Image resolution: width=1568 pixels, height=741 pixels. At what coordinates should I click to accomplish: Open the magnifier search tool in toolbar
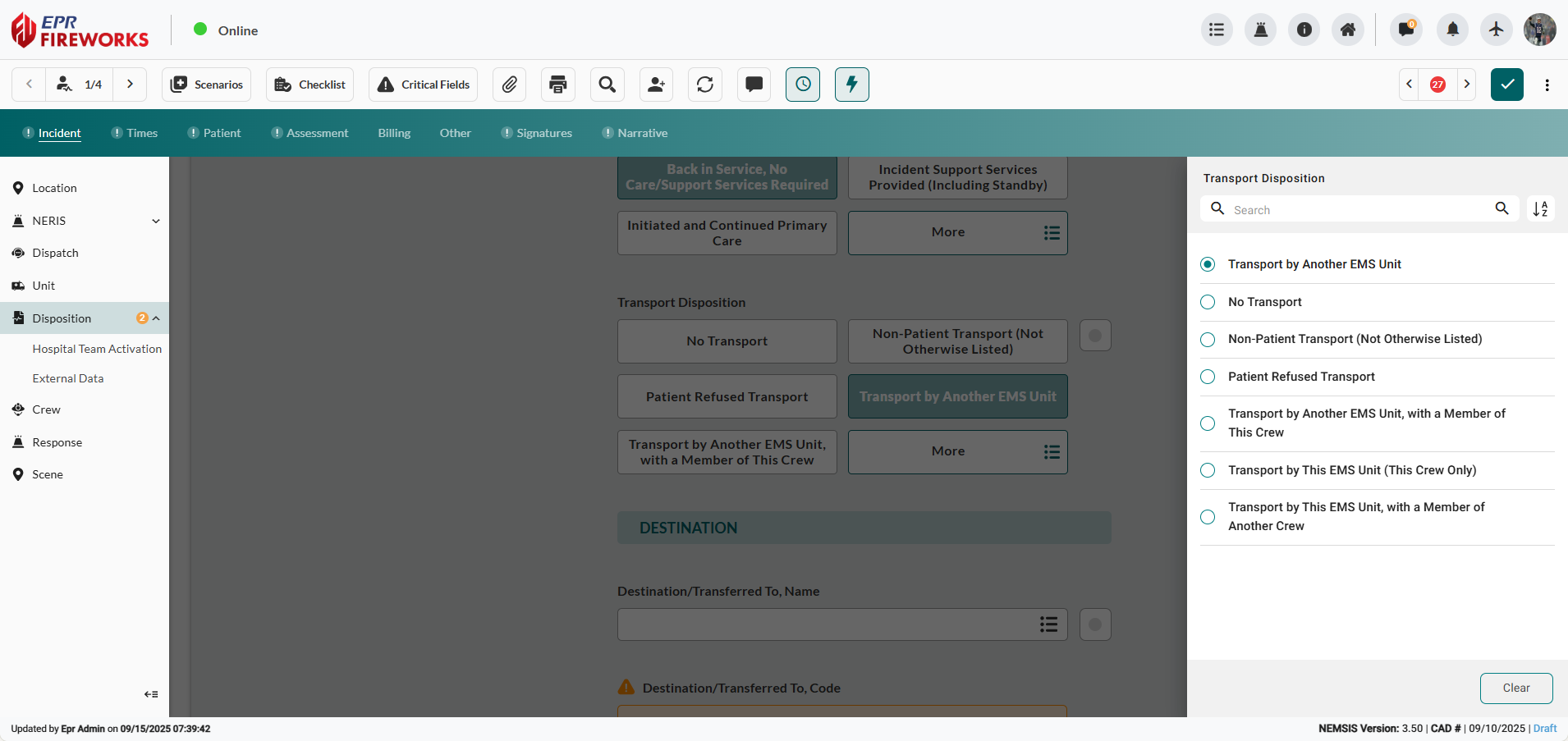(x=607, y=85)
